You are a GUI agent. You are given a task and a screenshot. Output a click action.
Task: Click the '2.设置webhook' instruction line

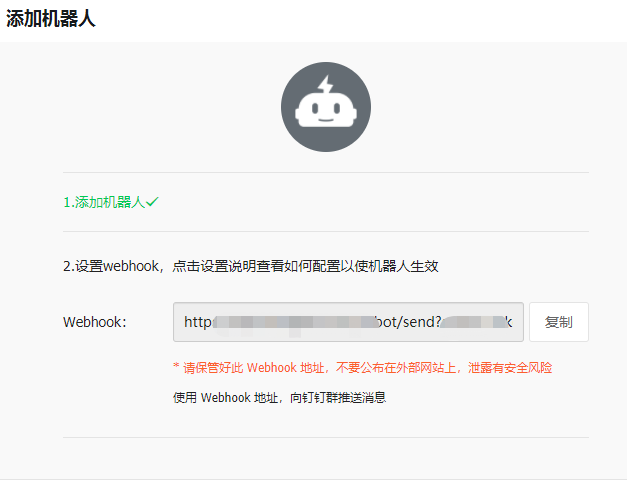tap(251, 266)
